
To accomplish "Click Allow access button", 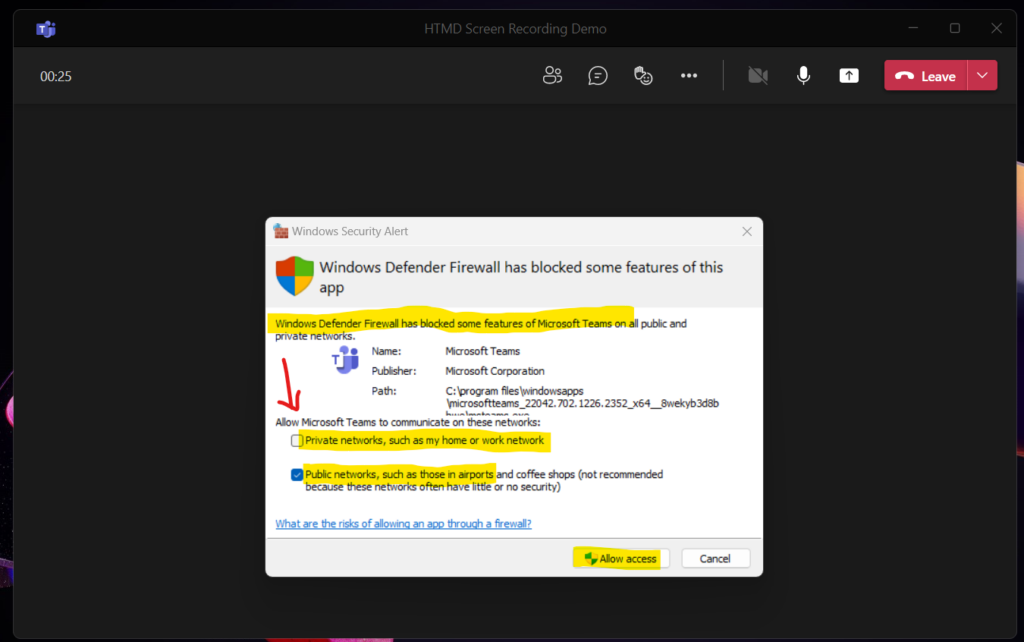I will [621, 558].
